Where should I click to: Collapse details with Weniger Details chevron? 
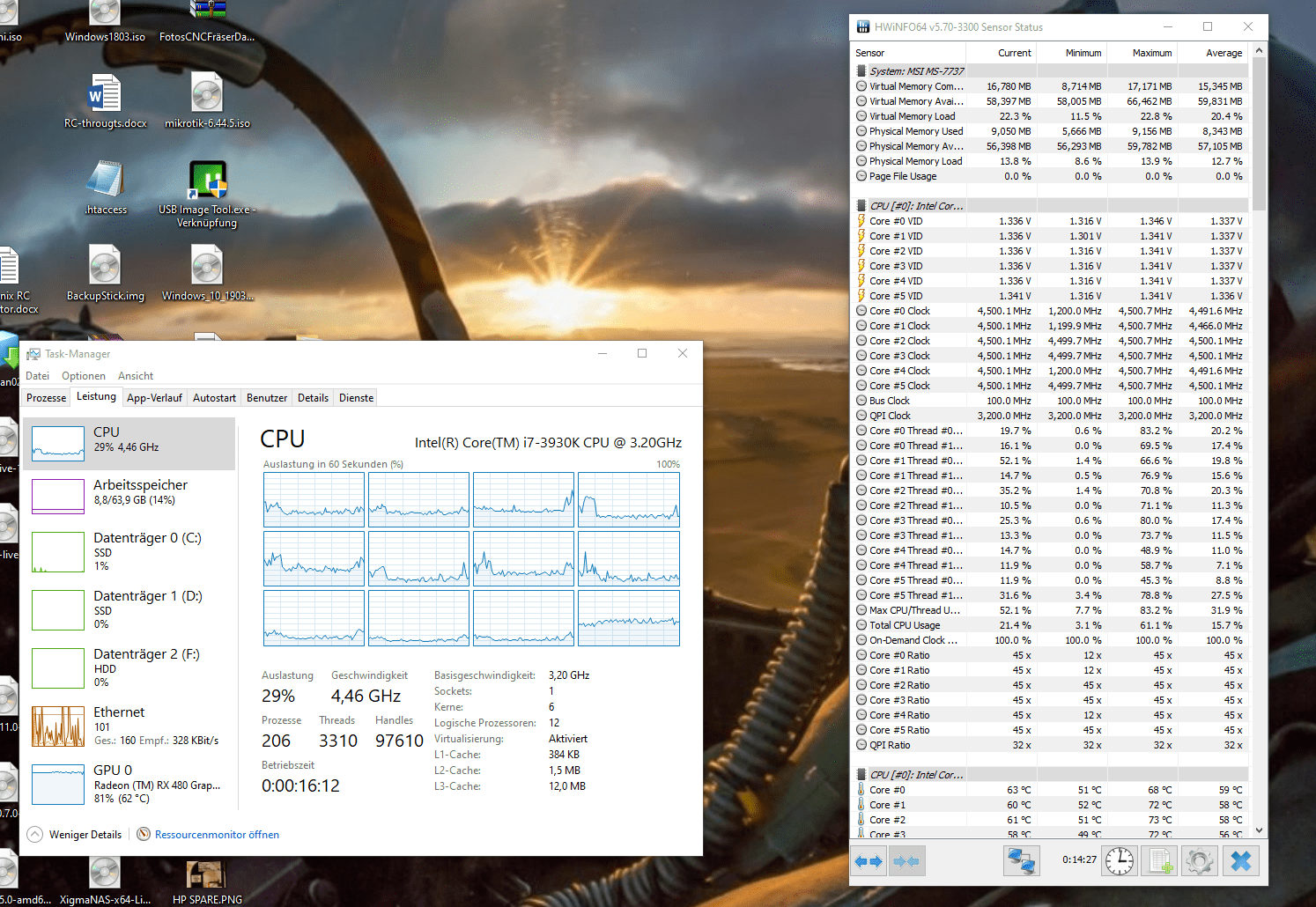34,834
